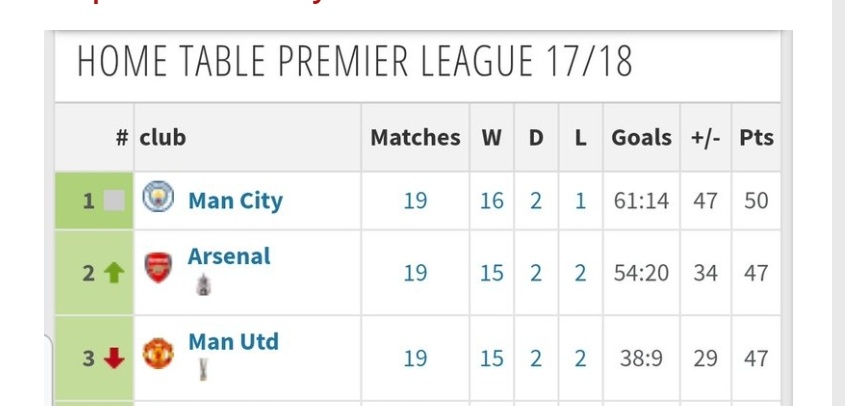Select the Matches column header

pos(415,137)
